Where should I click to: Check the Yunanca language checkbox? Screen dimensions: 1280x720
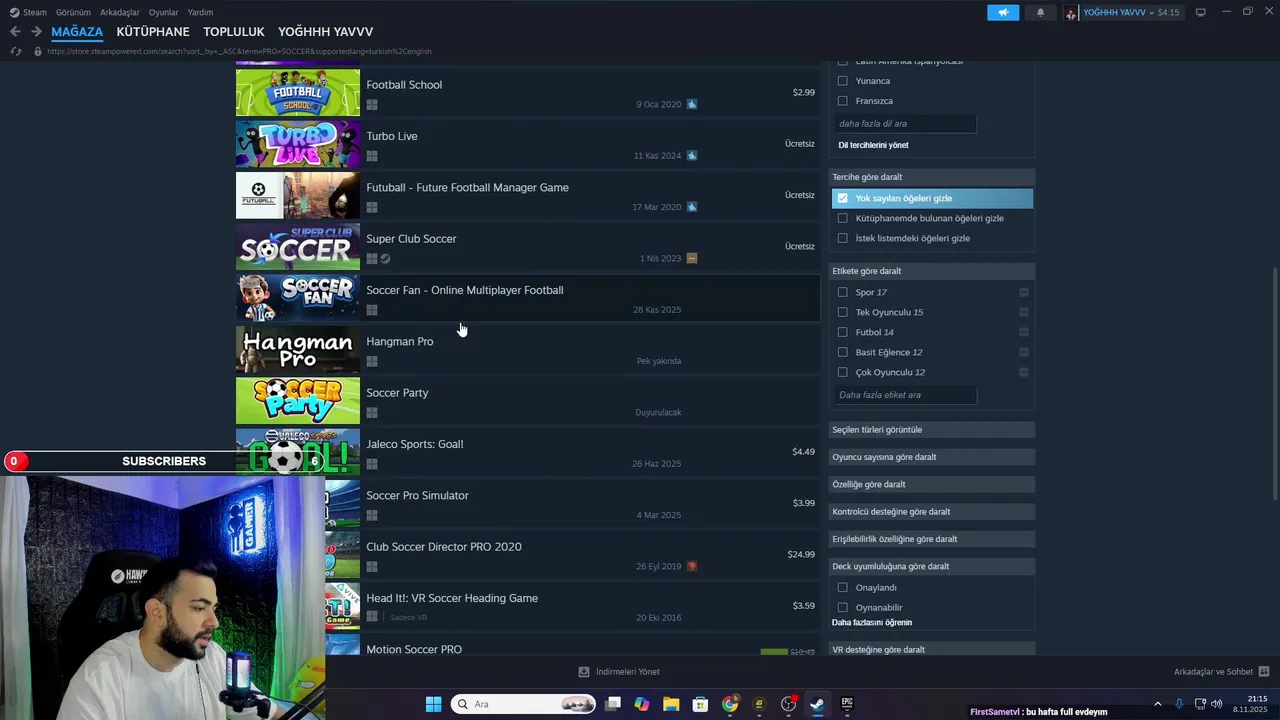pyautogui.click(x=842, y=81)
